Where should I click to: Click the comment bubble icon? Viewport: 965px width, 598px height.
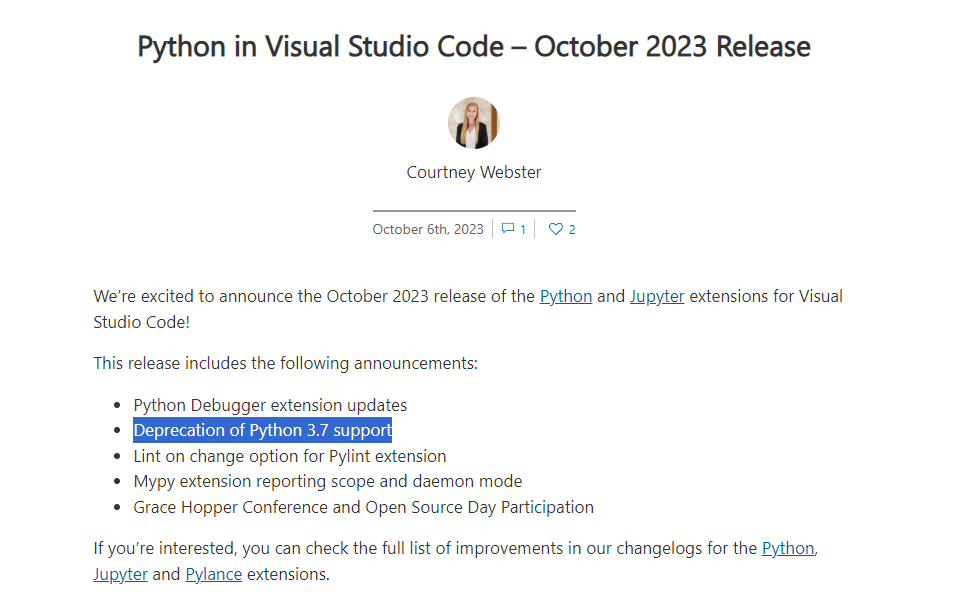[x=508, y=229]
